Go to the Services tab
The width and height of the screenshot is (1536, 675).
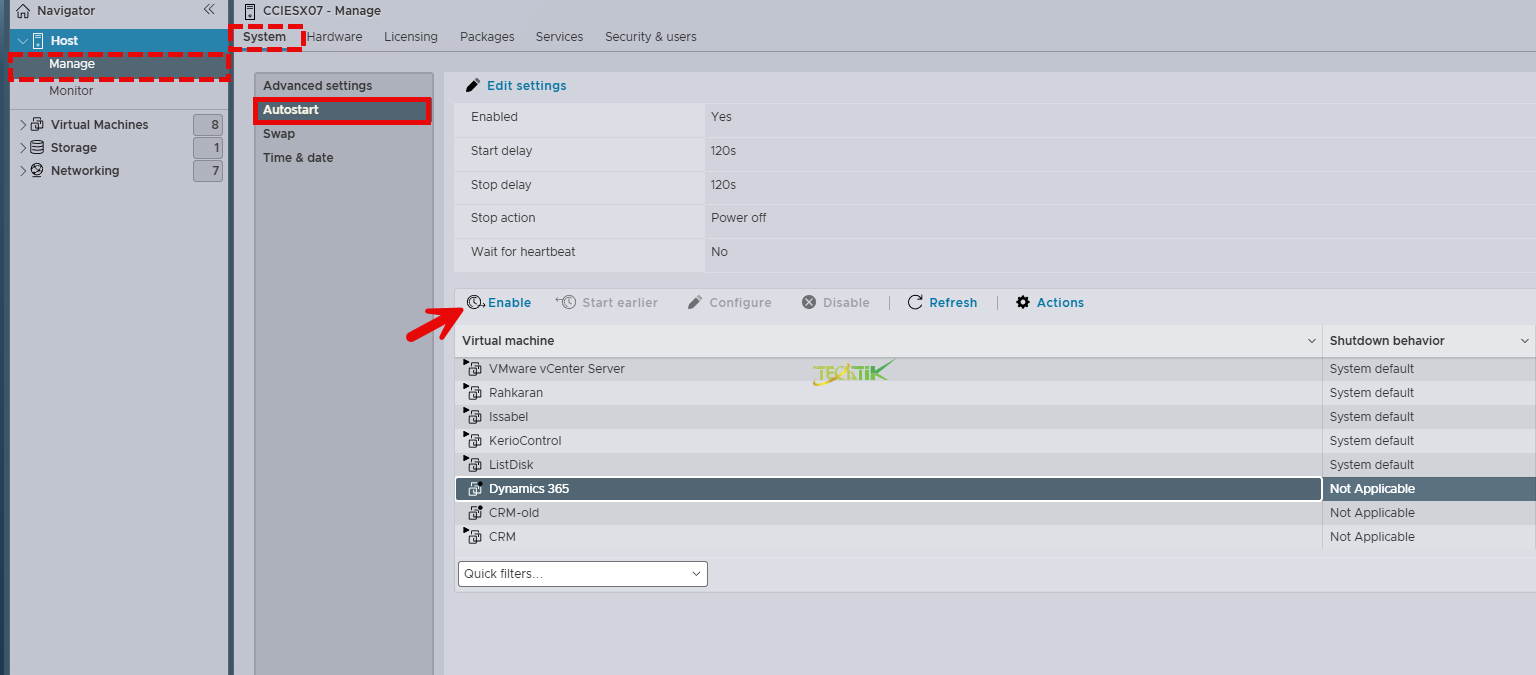coord(559,37)
